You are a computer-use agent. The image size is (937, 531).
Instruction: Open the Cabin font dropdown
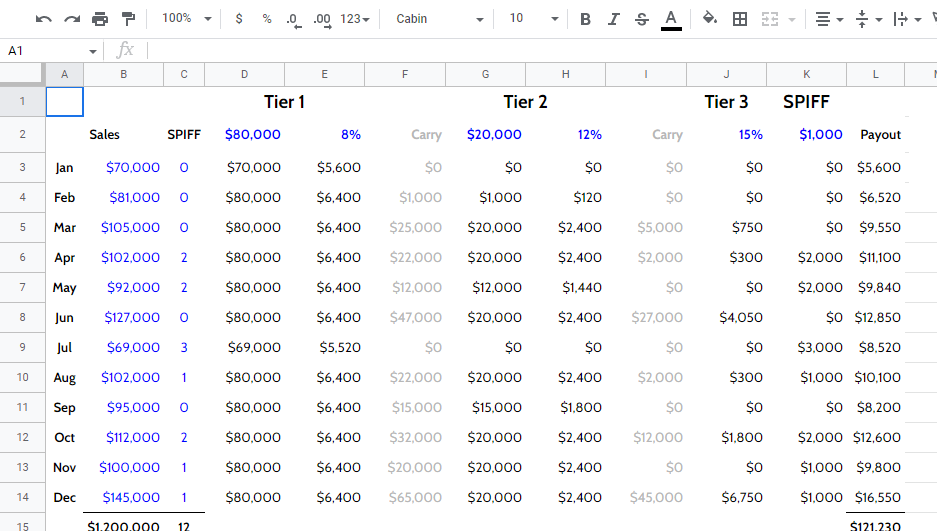tap(439, 19)
